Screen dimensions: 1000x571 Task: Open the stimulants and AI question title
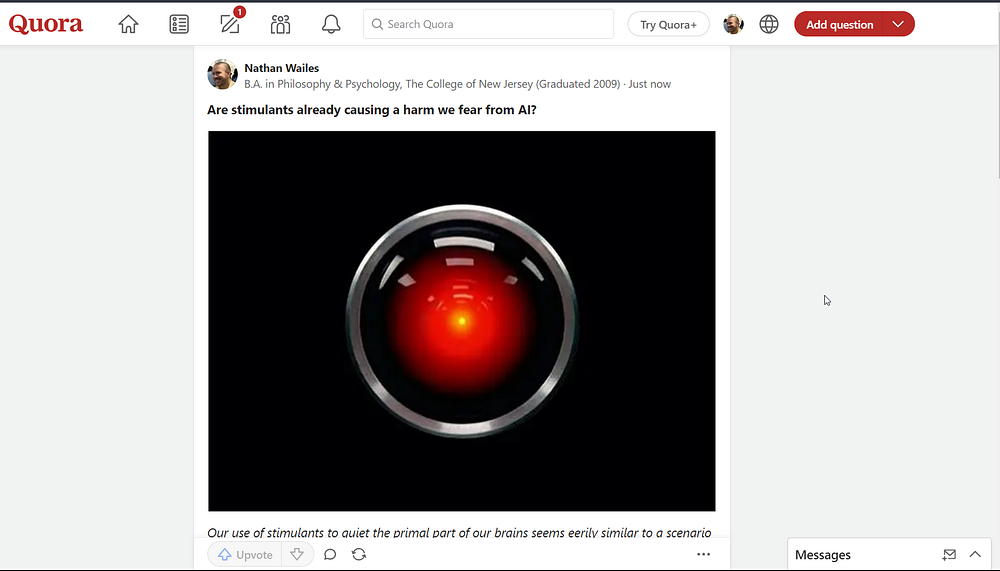click(x=372, y=110)
